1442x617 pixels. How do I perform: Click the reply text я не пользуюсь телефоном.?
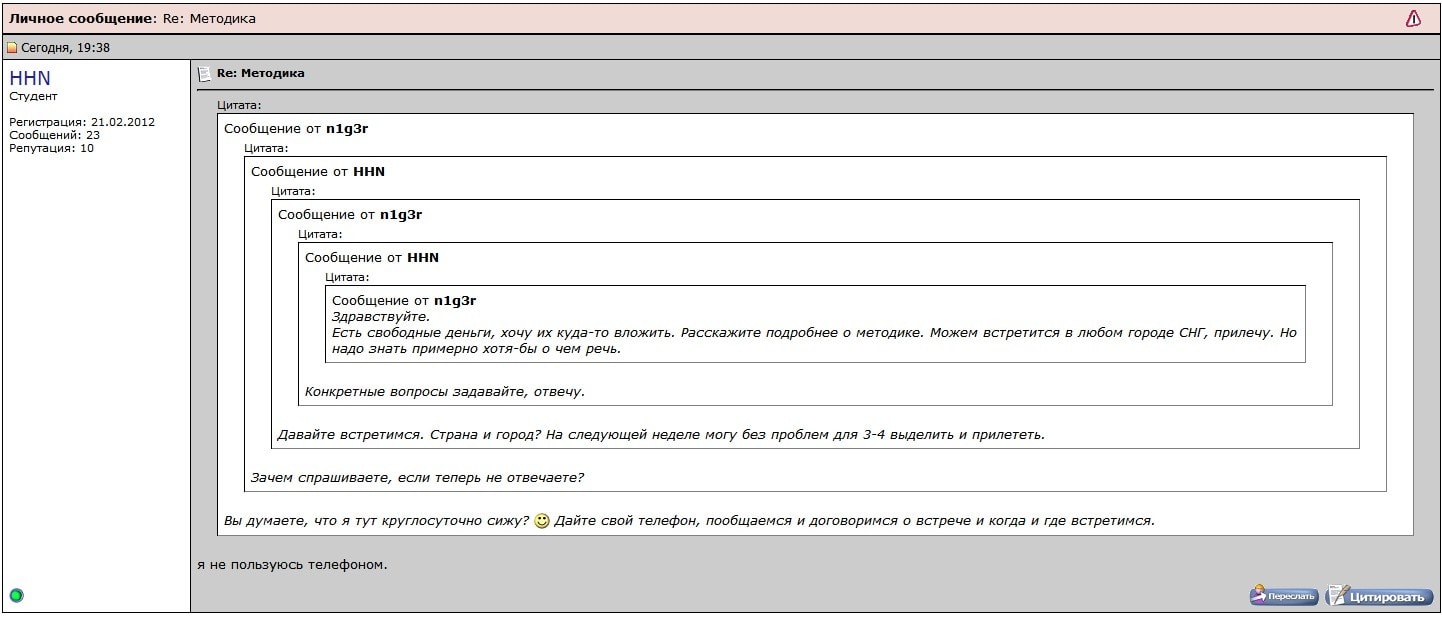[x=292, y=565]
